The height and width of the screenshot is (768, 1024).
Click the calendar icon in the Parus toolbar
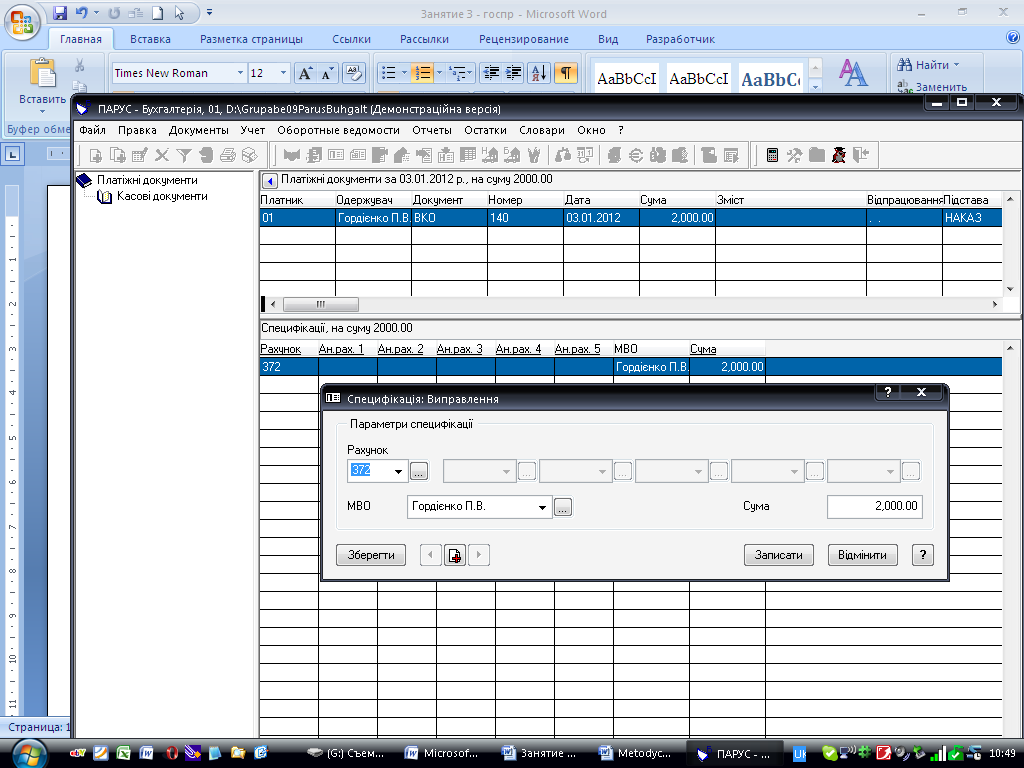585,155
